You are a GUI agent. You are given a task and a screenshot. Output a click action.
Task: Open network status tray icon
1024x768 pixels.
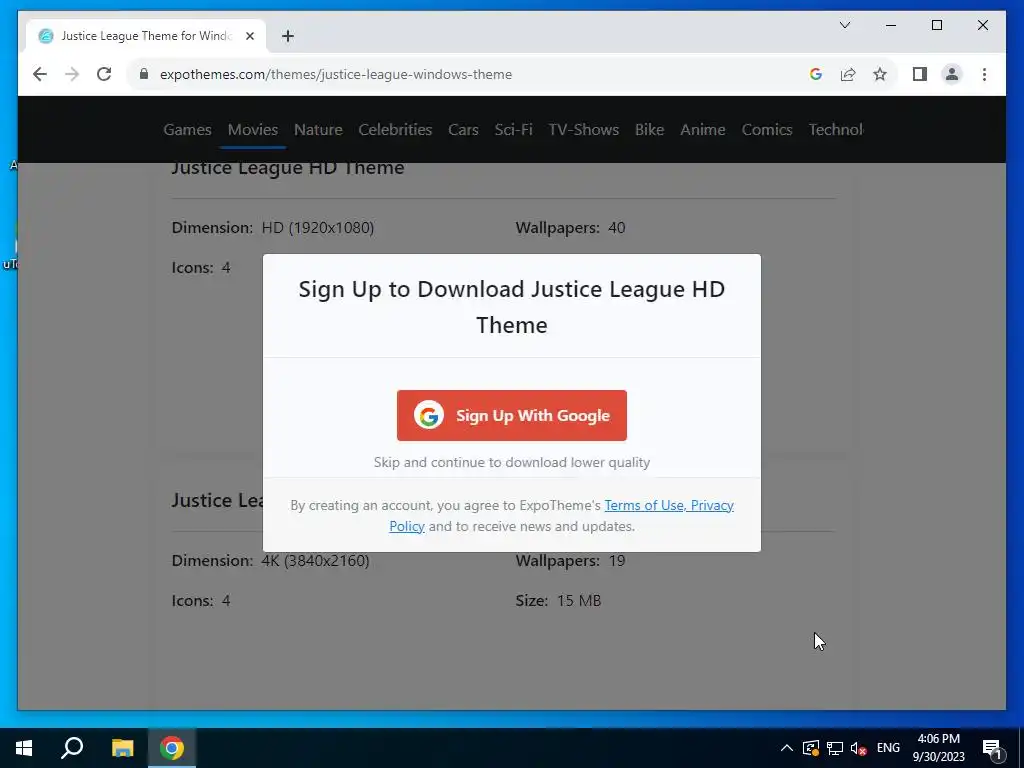point(835,748)
